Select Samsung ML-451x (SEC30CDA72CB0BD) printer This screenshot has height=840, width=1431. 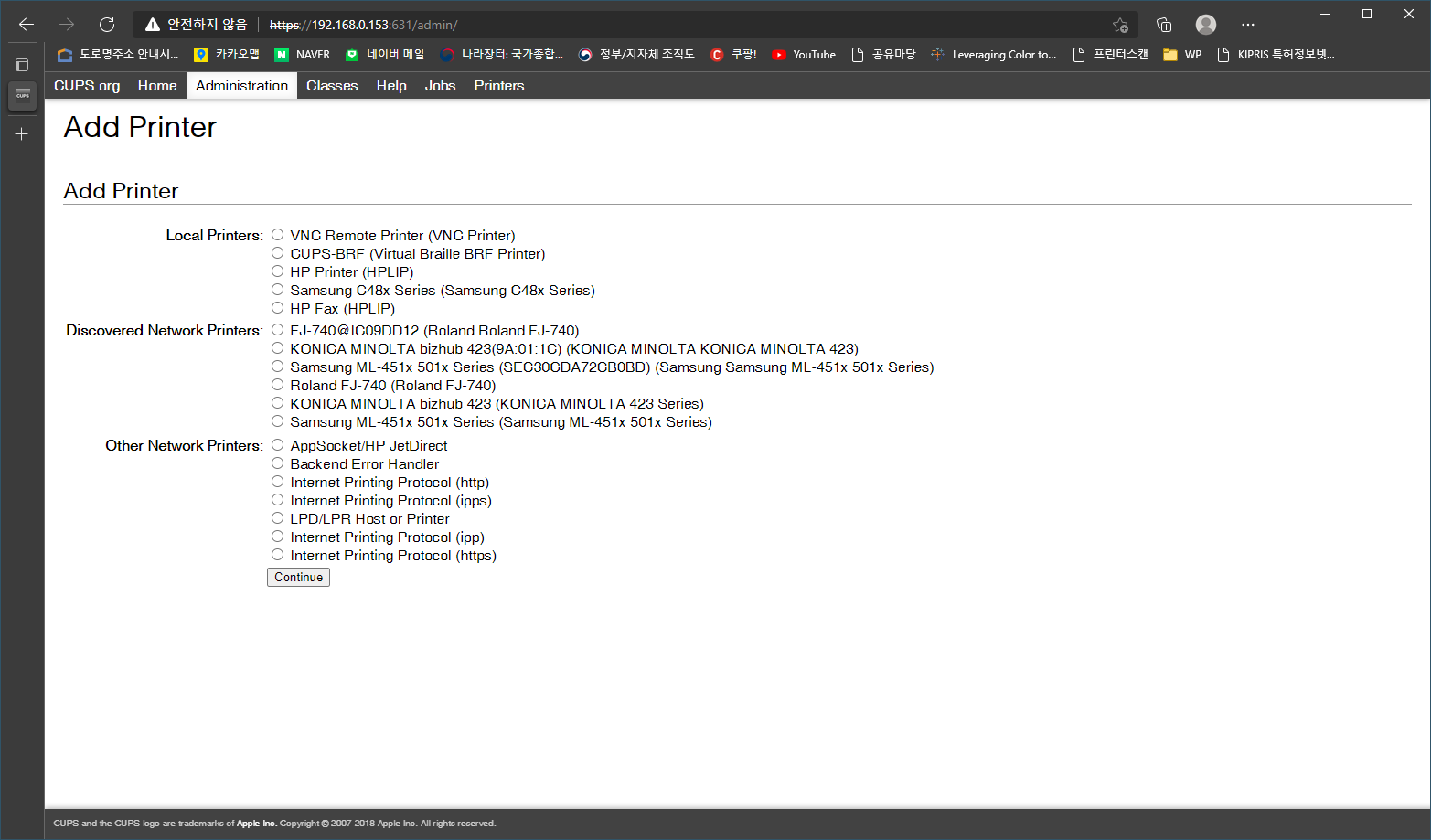click(x=277, y=367)
